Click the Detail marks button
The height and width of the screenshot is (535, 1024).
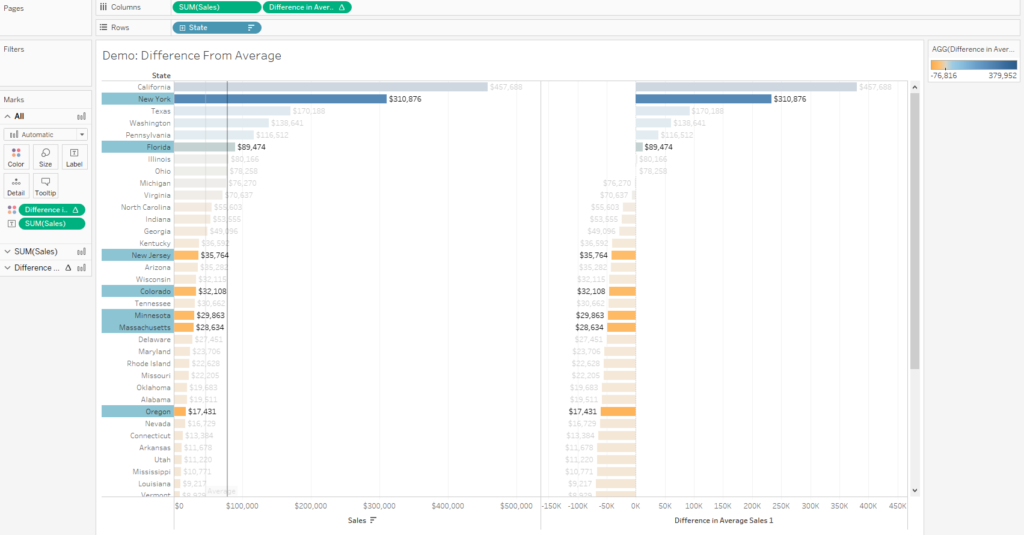[x=16, y=185]
